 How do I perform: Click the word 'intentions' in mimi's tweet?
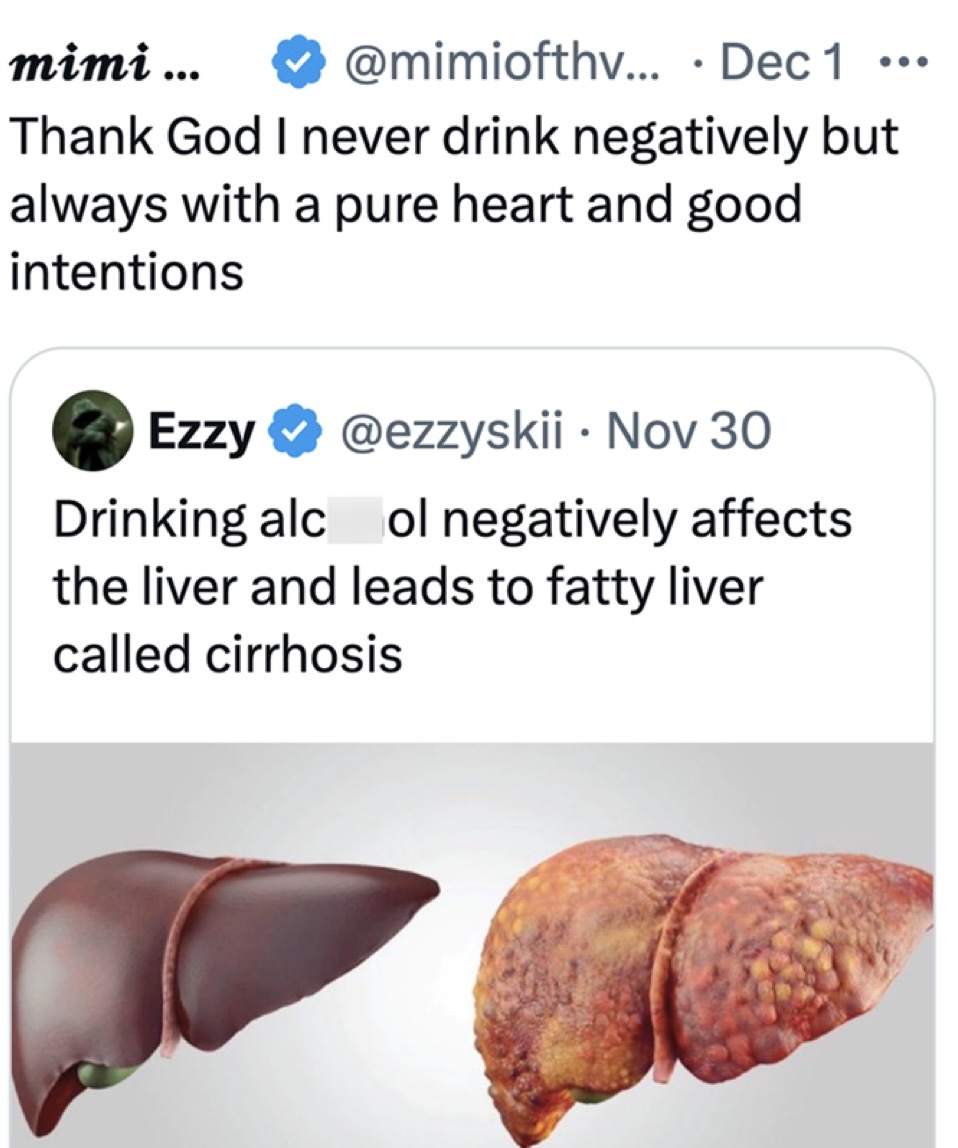point(126,272)
